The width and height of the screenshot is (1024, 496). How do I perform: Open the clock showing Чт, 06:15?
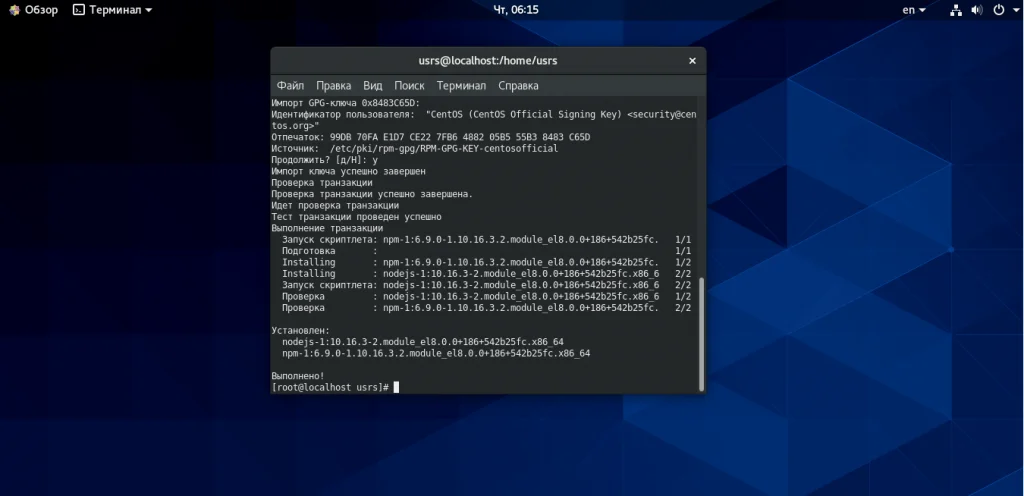tap(516, 10)
